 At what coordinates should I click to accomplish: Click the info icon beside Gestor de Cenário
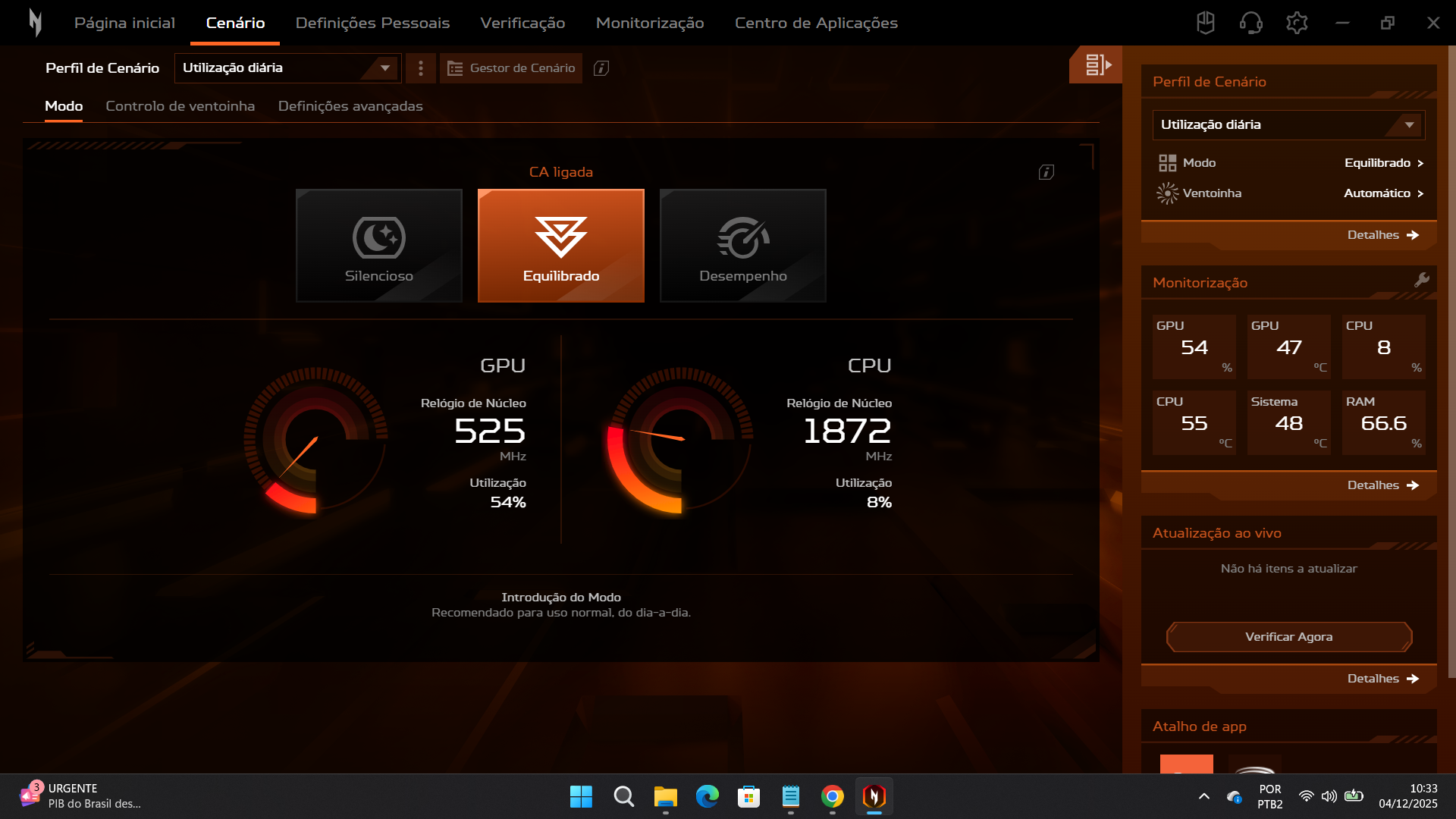pos(601,68)
